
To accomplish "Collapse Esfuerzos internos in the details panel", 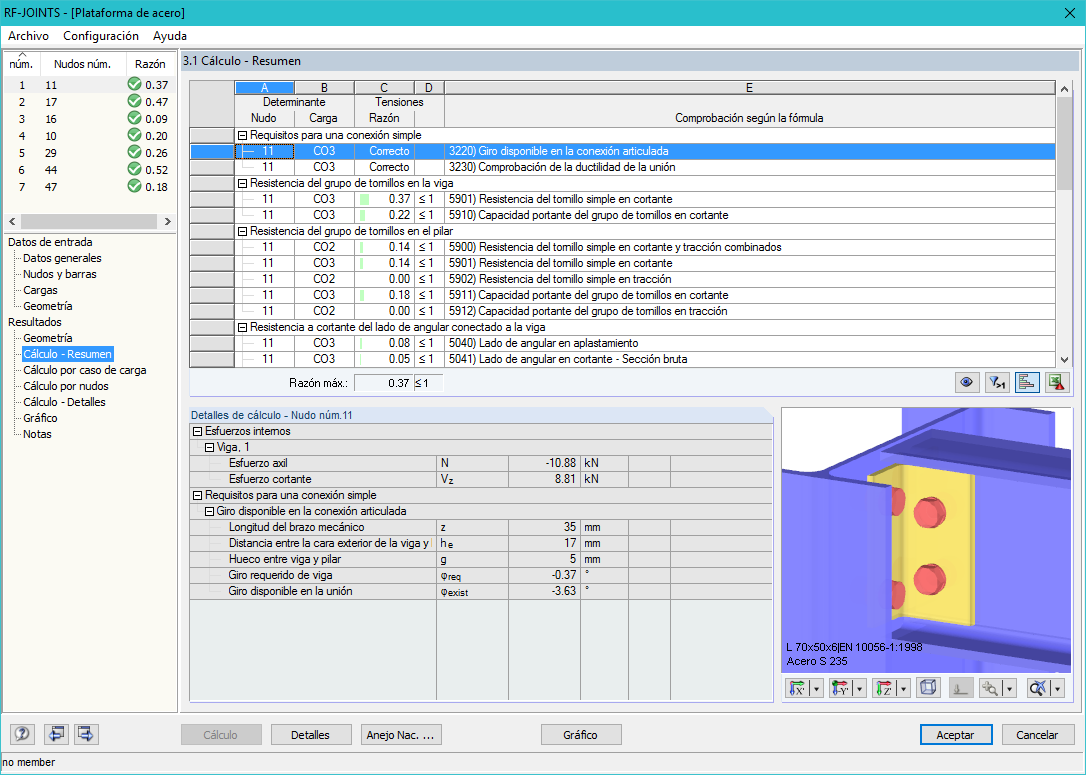I will click(197, 431).
